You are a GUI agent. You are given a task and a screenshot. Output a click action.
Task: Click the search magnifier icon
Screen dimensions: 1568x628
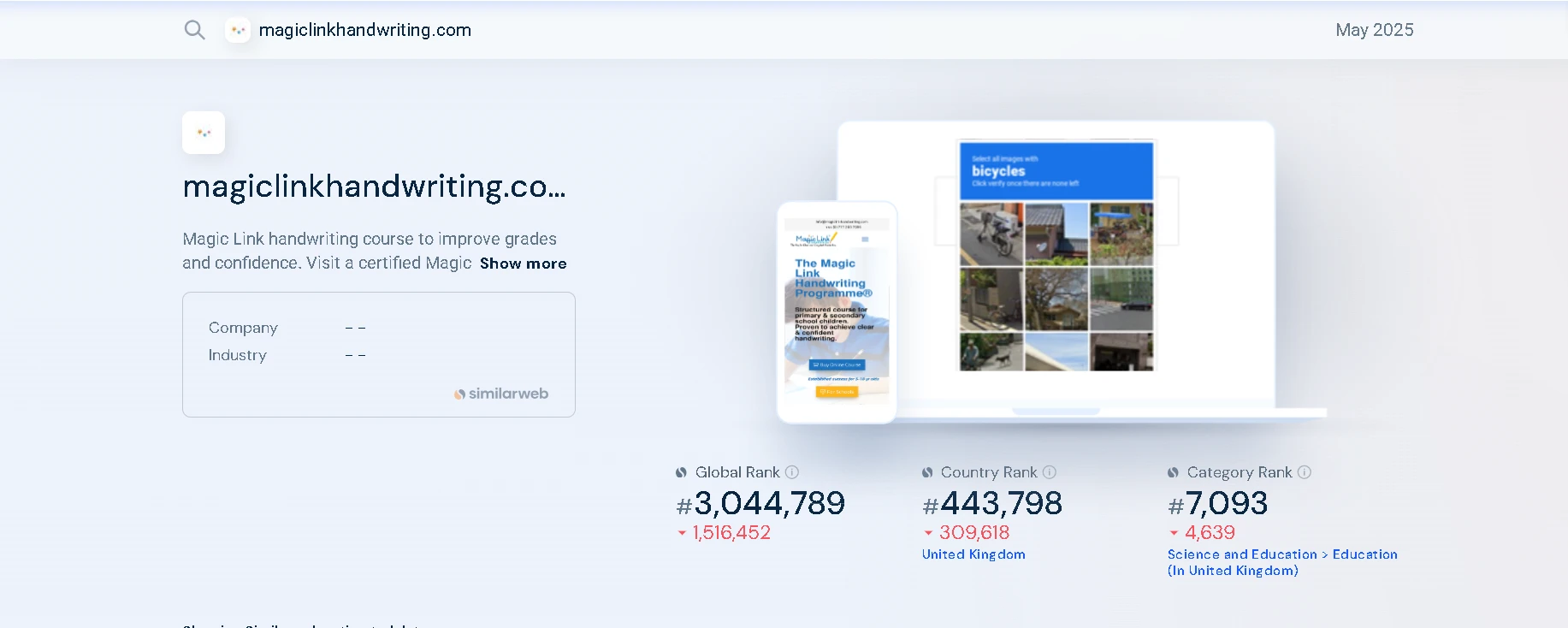coord(194,30)
